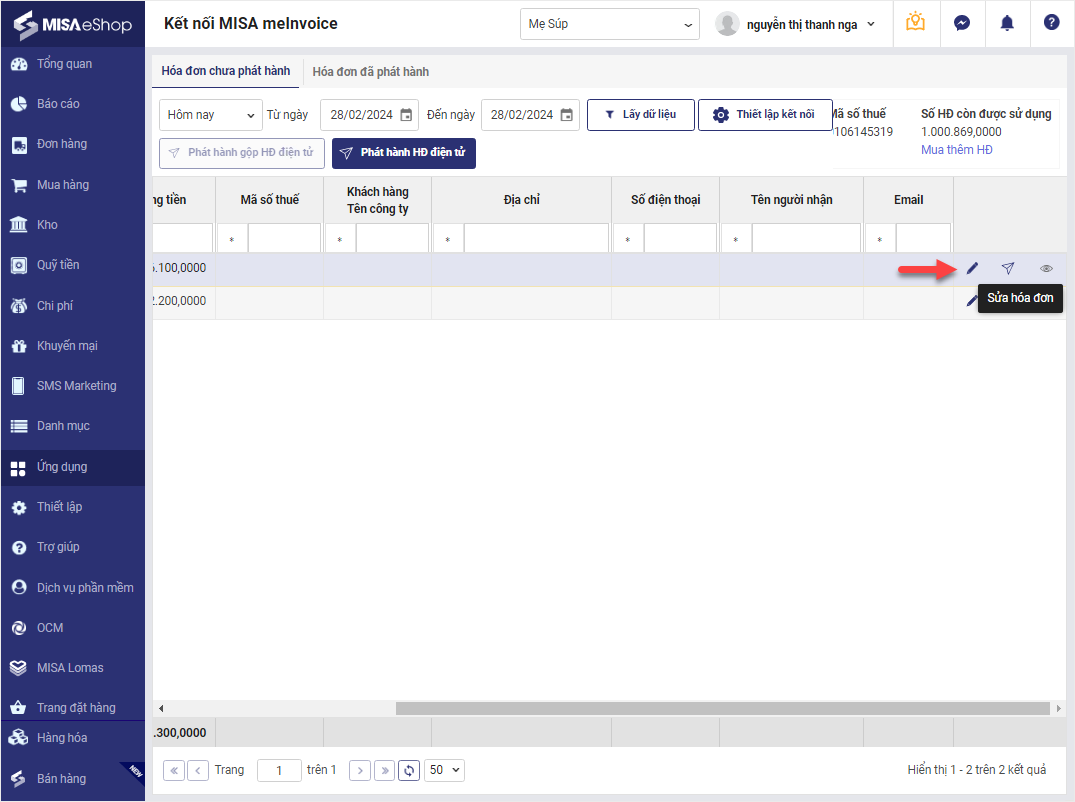1075x802 pixels.
Task: Open Chi phí expenses section
Action: (73, 306)
